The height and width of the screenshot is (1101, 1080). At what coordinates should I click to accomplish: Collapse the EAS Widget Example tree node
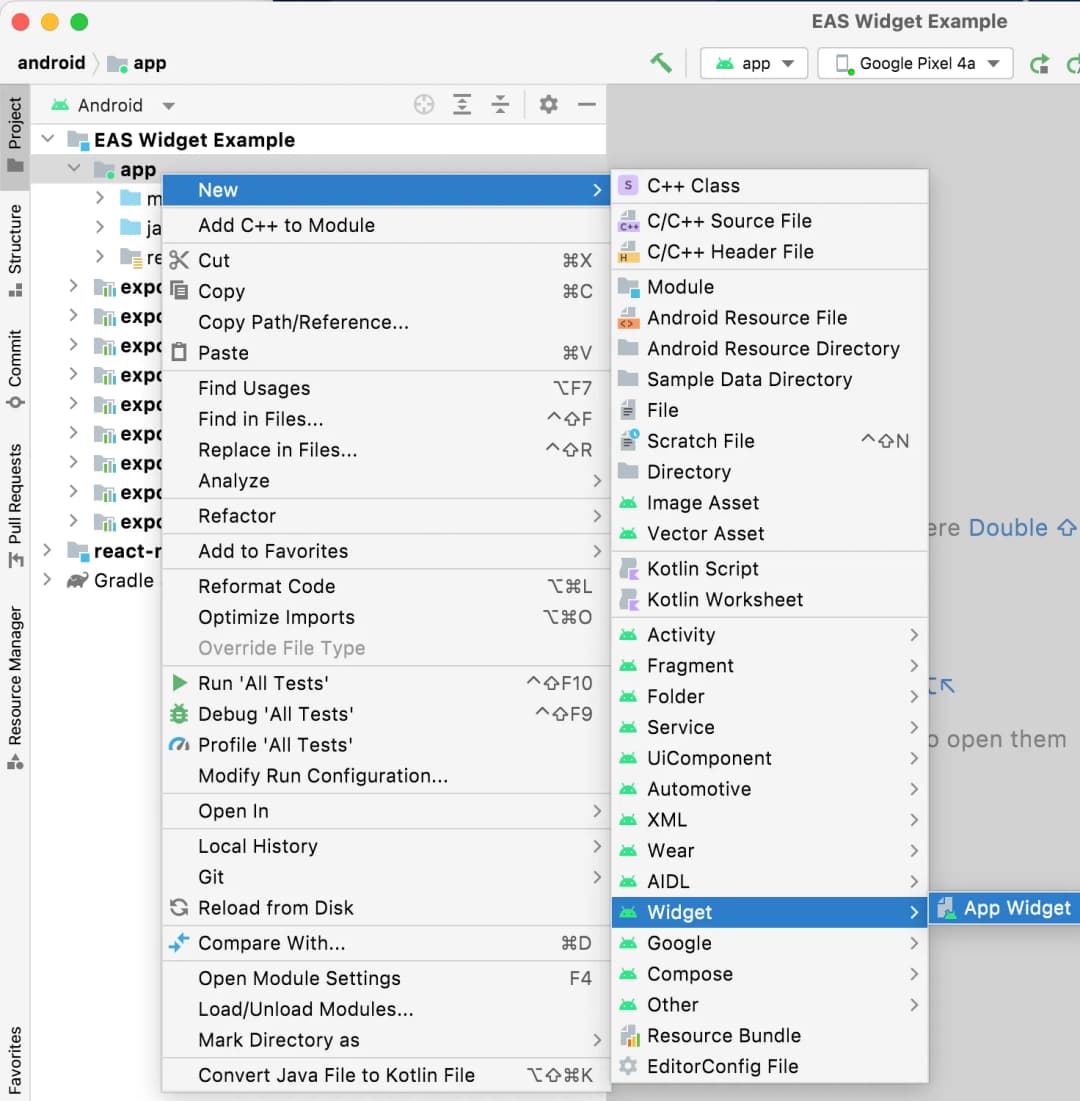click(48, 140)
